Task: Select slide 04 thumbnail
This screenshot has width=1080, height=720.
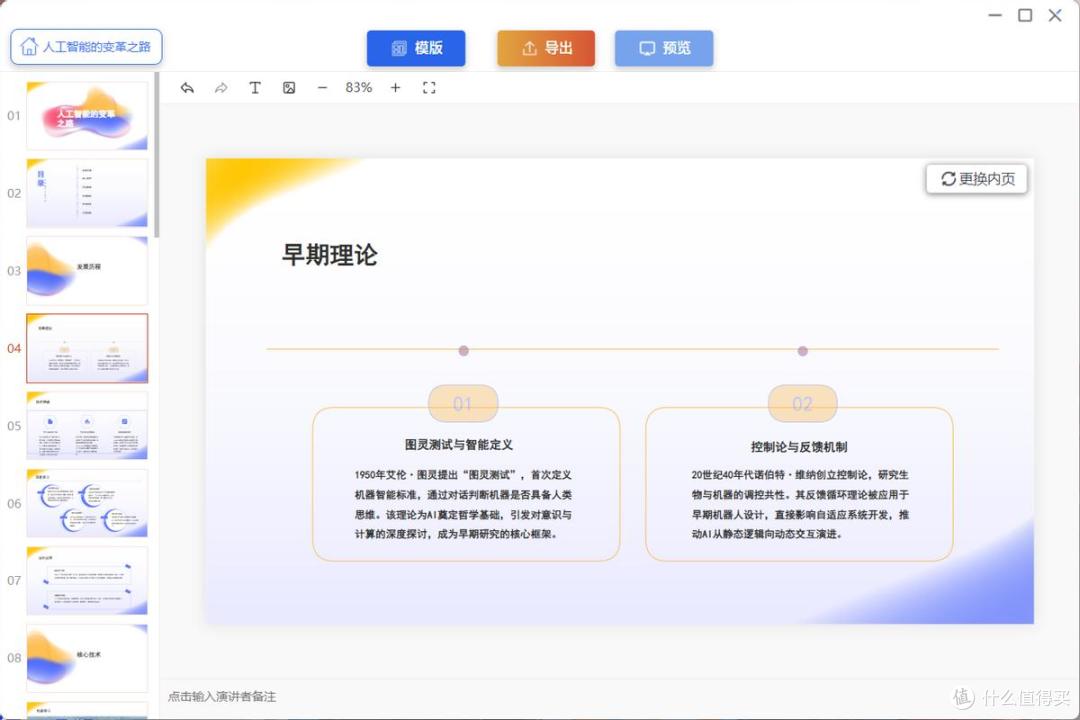Action: point(87,348)
